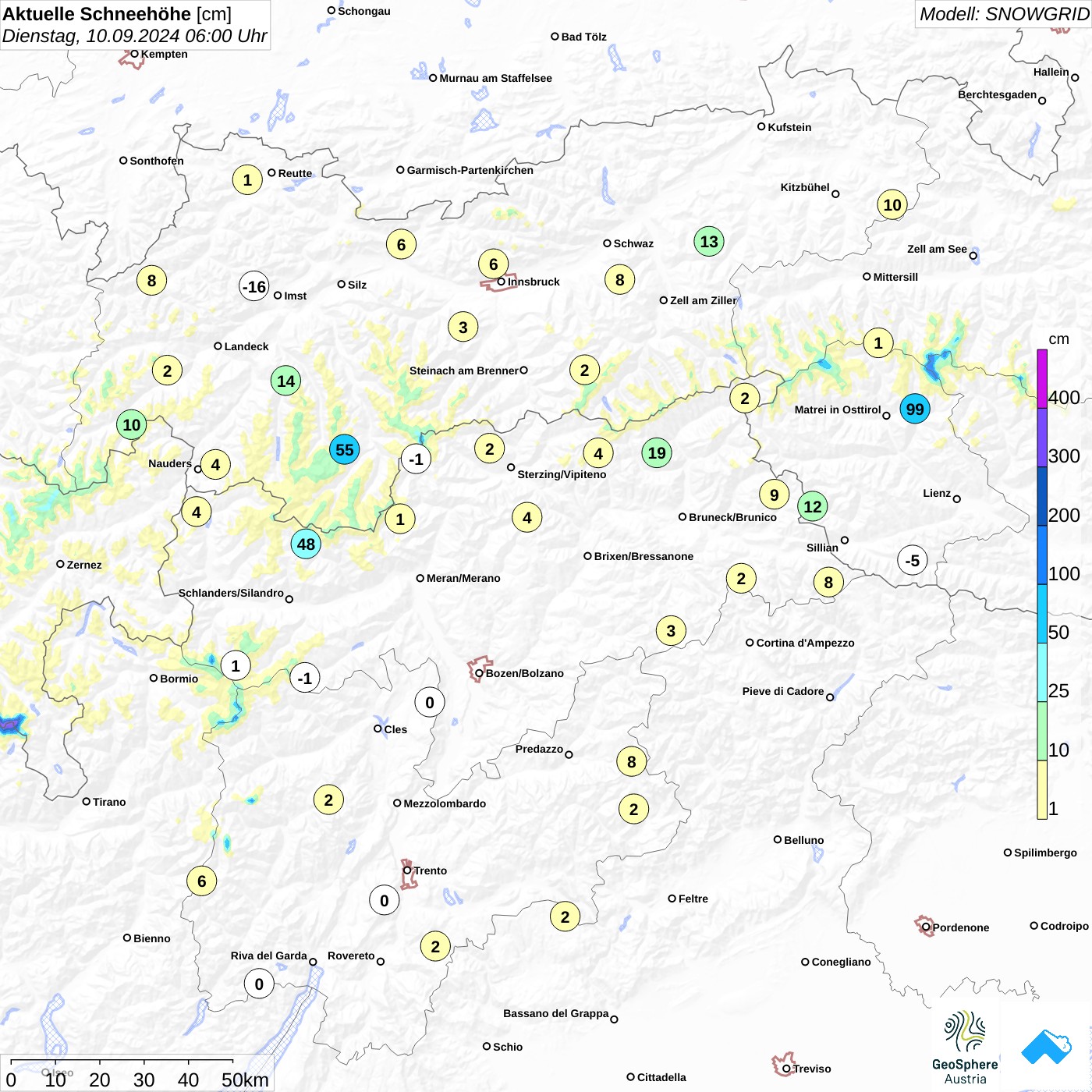Click the 9 cm marker near Bruneck

pos(774,495)
